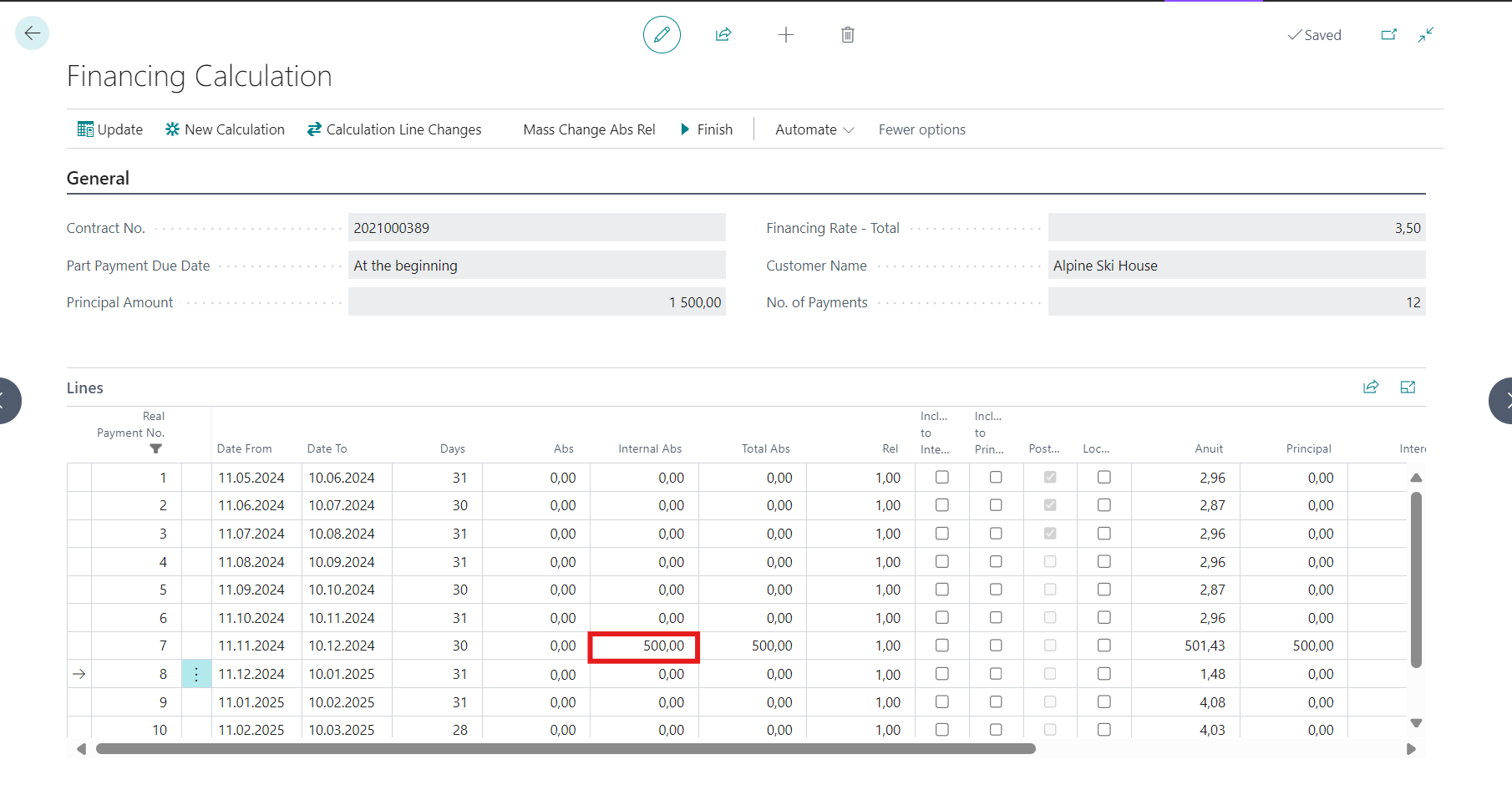Click the horizontal scrollbar under Lines grid
This screenshot has height=795, width=1512.
click(x=565, y=749)
